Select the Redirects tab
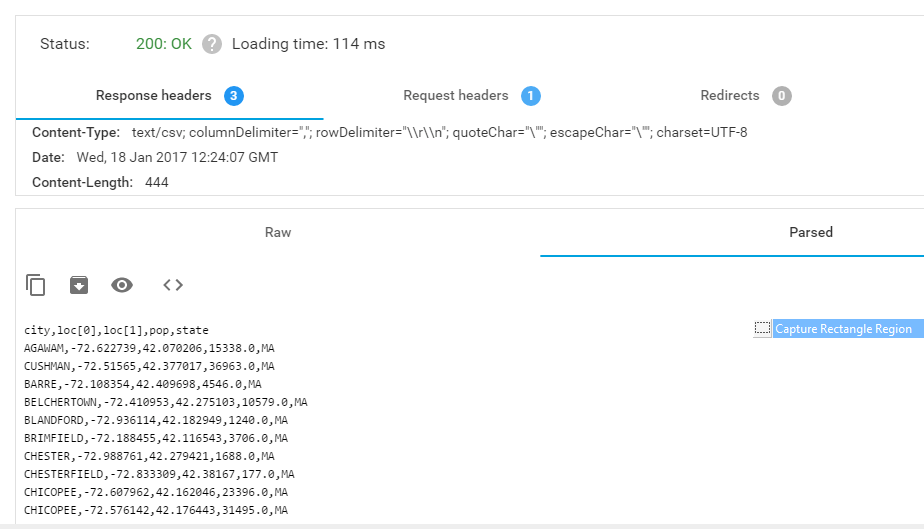Image resolution: width=924 pixels, height=529 pixels. (x=730, y=96)
